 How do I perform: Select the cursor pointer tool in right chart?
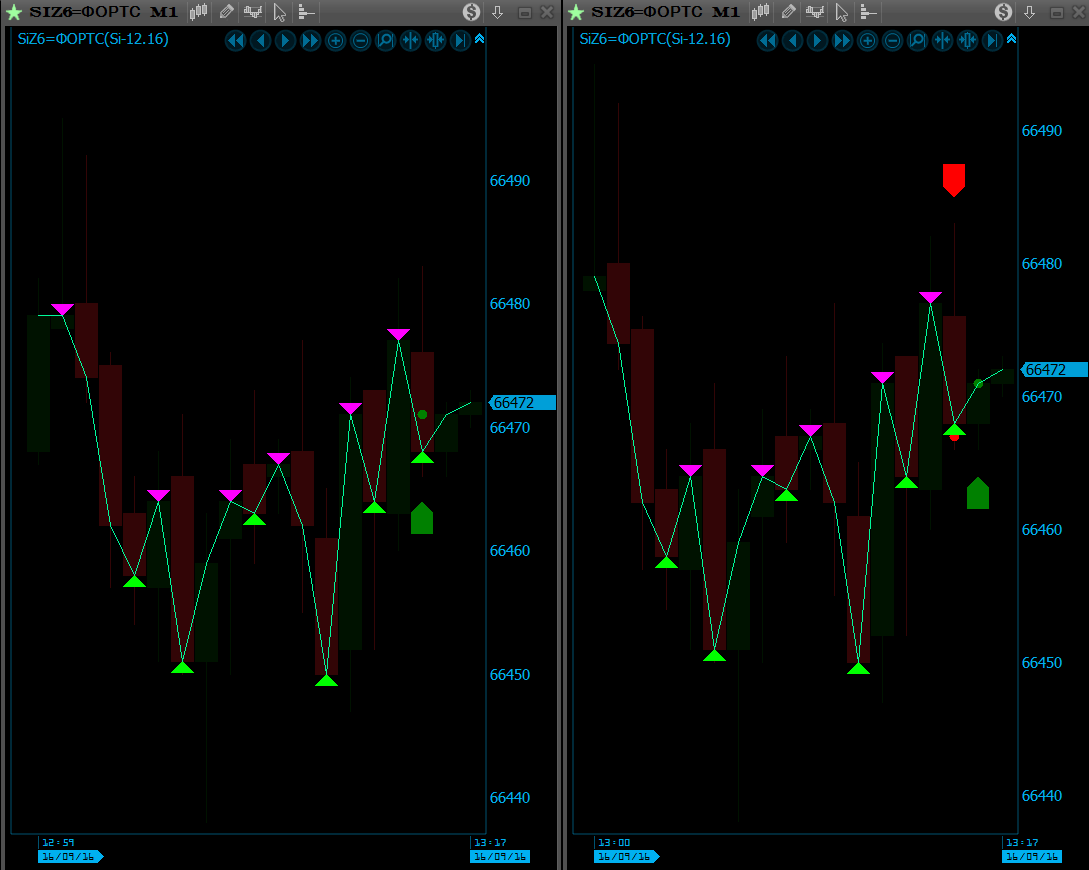[841, 12]
